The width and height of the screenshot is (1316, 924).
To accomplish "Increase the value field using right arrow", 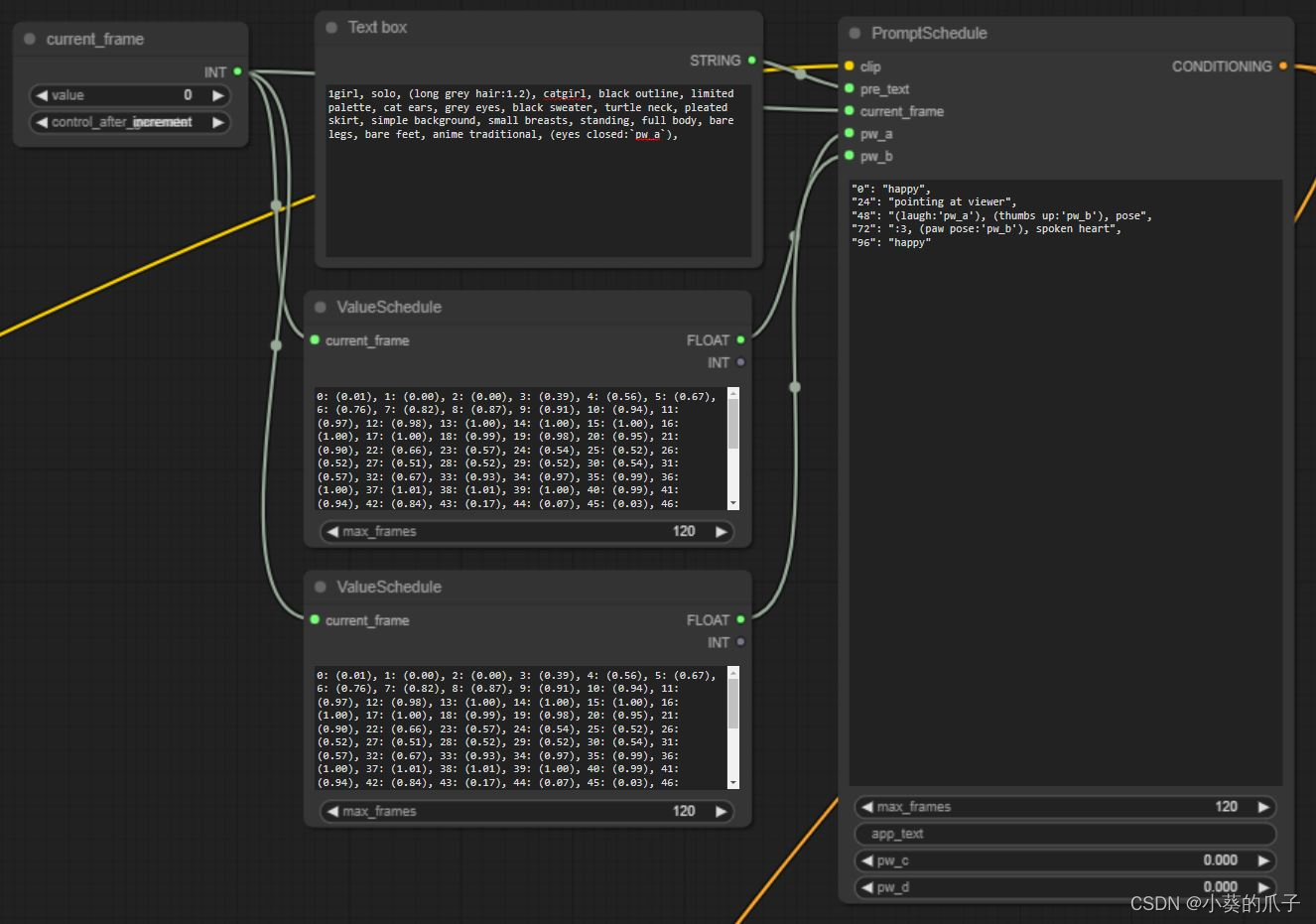I will 218,95.
